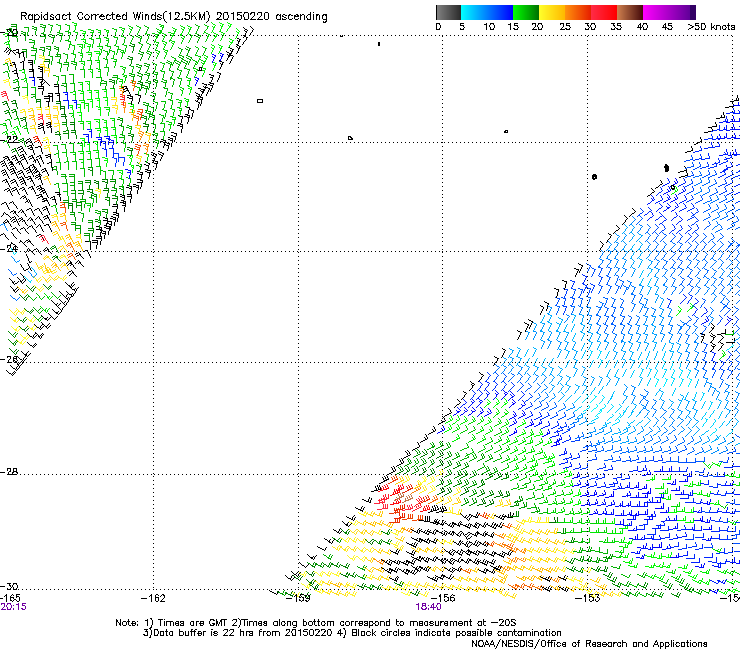This screenshot has width=740, height=650.
Task: Click the '-30' latitude axis label
Action: point(9,586)
